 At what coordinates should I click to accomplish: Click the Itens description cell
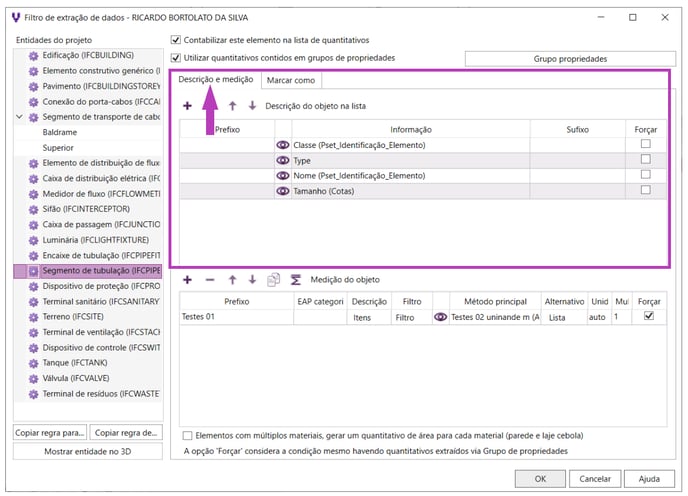click(369, 317)
